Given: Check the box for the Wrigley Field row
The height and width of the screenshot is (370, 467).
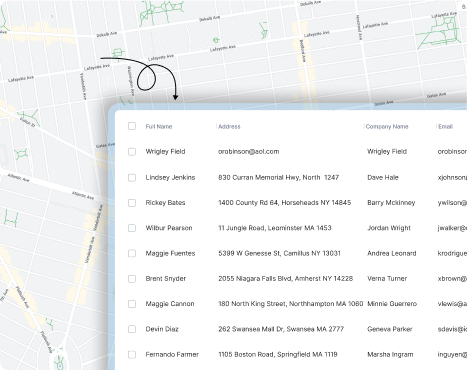Looking at the screenshot, I should pyautogui.click(x=132, y=152).
